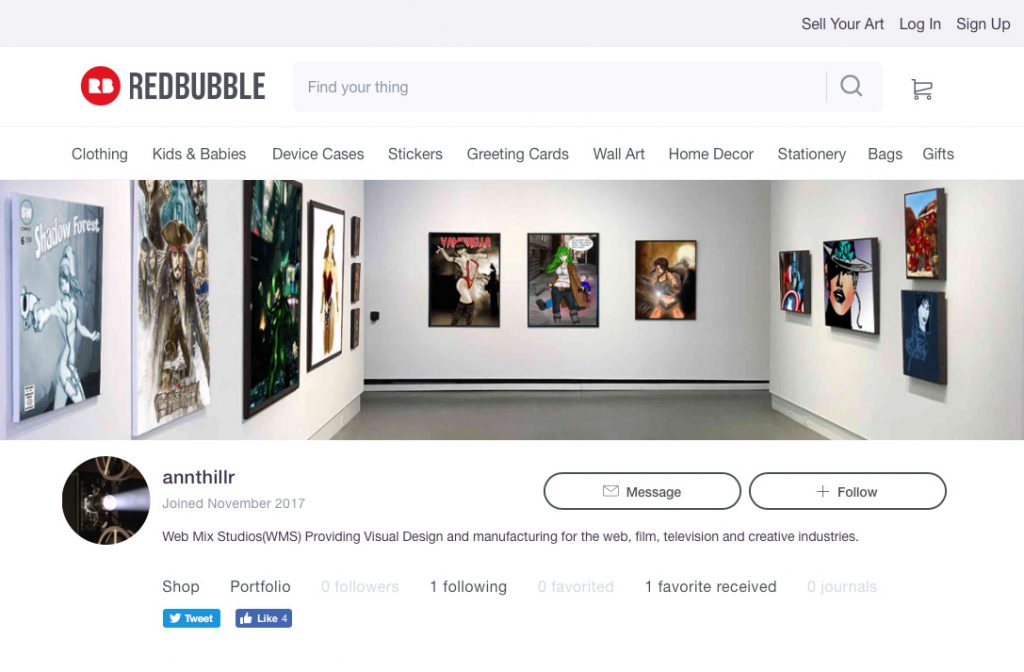Click the Redbubble logo icon
The height and width of the screenshot is (672, 1024).
point(101,86)
